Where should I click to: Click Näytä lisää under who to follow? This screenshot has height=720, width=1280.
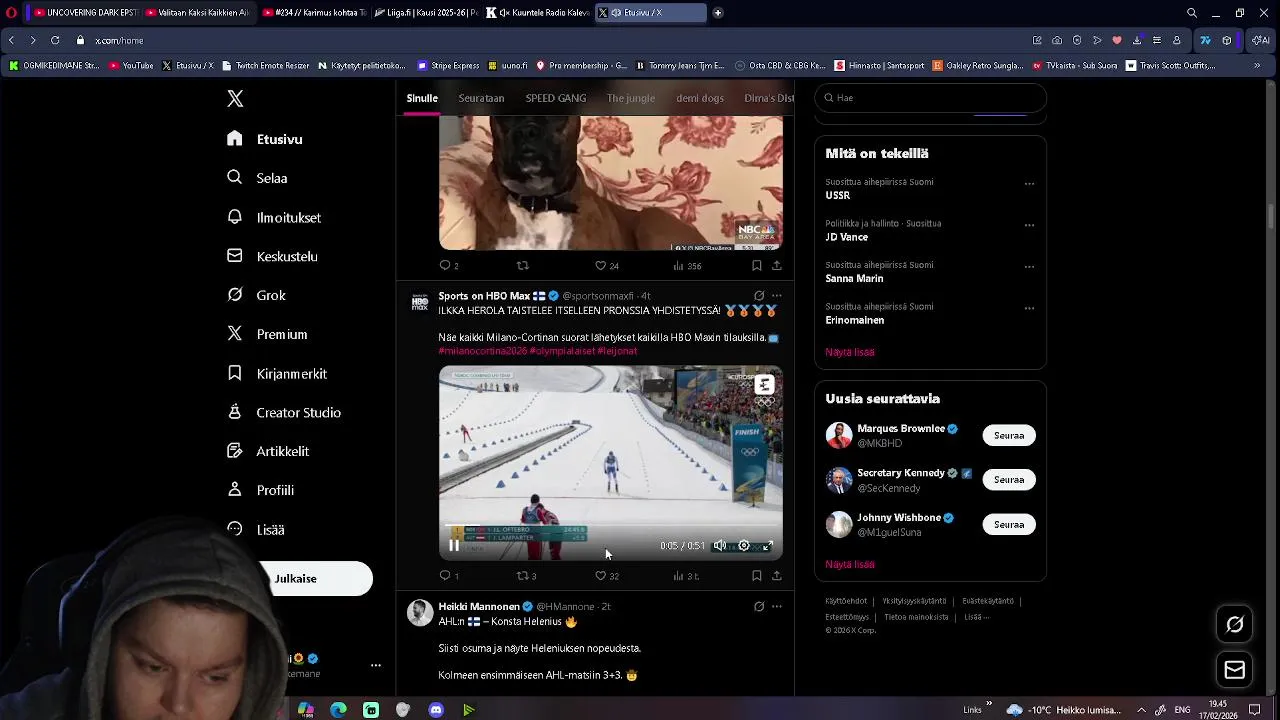tap(850, 564)
